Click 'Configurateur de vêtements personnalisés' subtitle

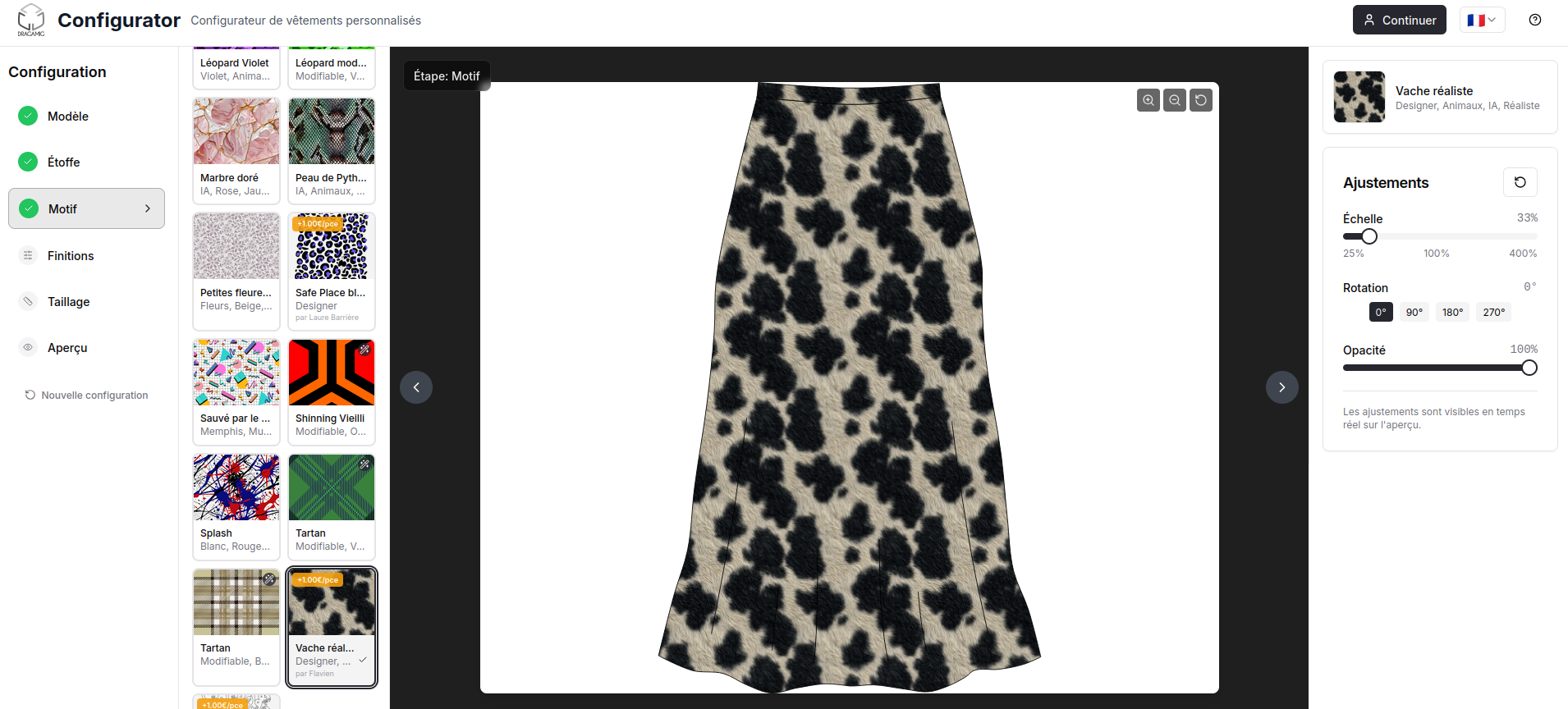[x=306, y=21]
